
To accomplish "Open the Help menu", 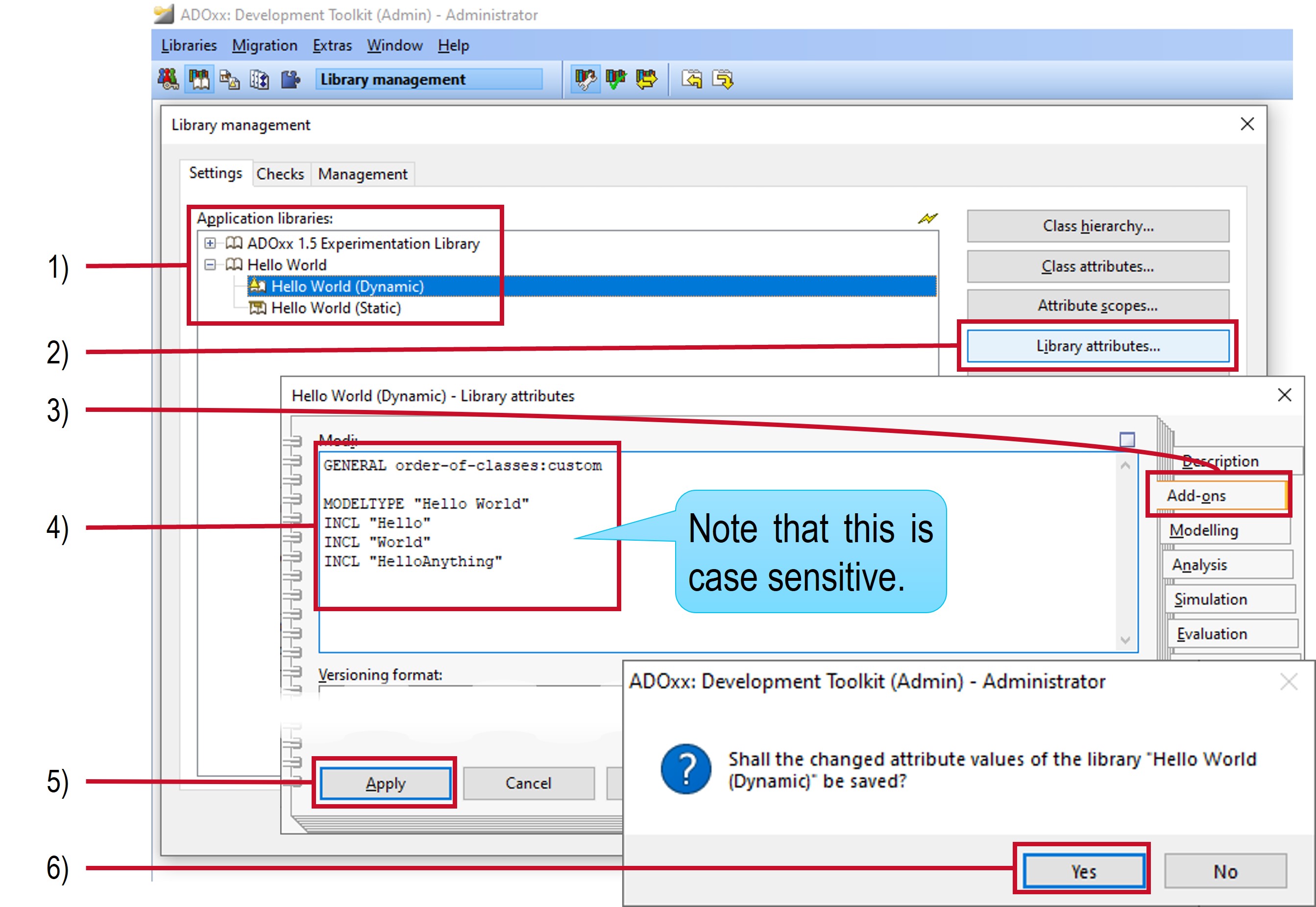I will pos(453,46).
